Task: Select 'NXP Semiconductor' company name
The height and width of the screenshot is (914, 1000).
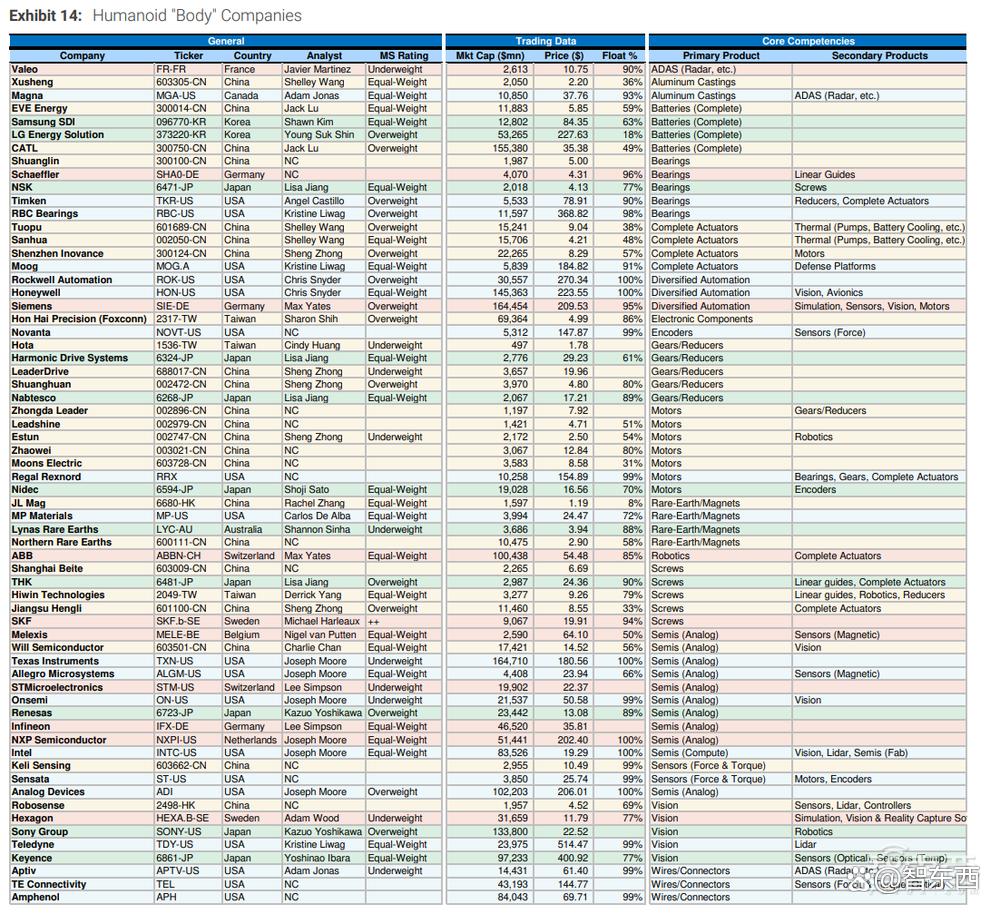Action: (x=59, y=740)
